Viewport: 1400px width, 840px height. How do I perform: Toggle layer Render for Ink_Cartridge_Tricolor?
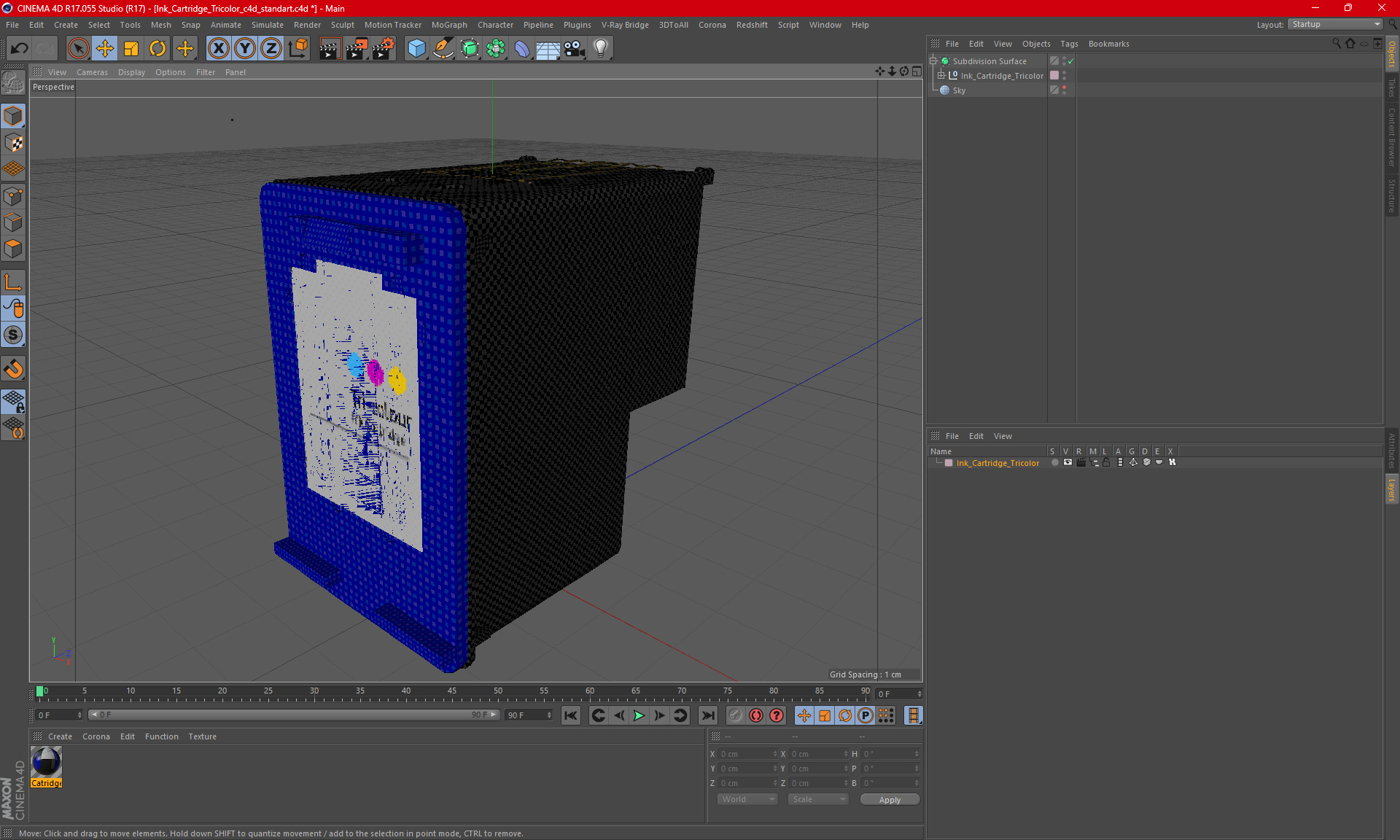click(x=1081, y=462)
